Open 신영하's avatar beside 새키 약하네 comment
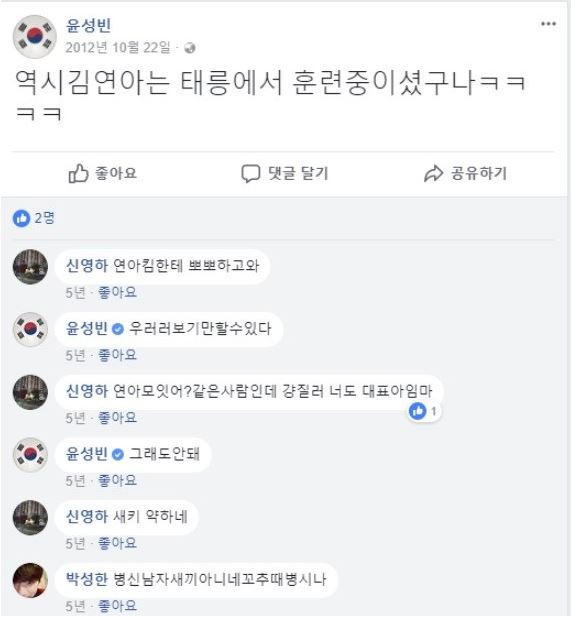 click(30, 517)
